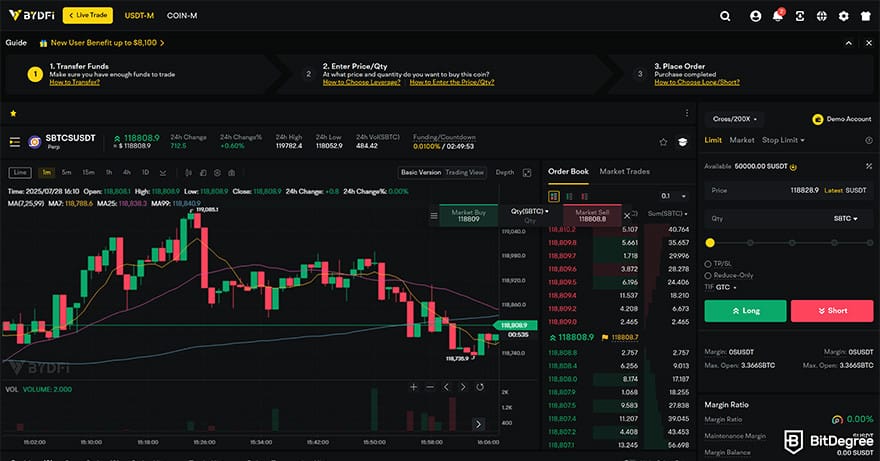Viewport: 880px width, 461px height.
Task: Open the market list hamburger beside SBTCSUSDT
Action: (15, 142)
